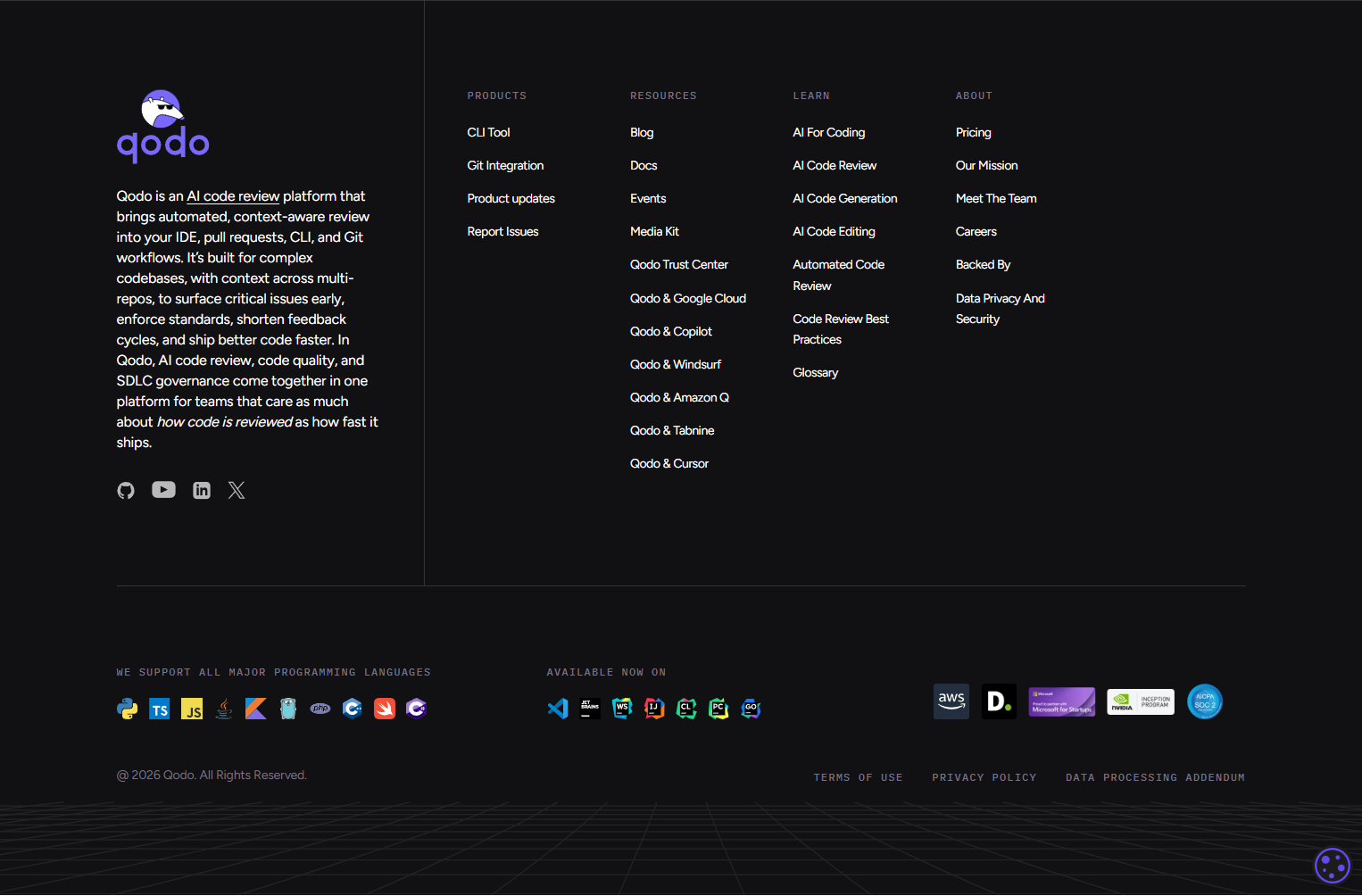1362x896 pixels.
Task: Click the PyCharm PC icon
Action: tap(718, 709)
